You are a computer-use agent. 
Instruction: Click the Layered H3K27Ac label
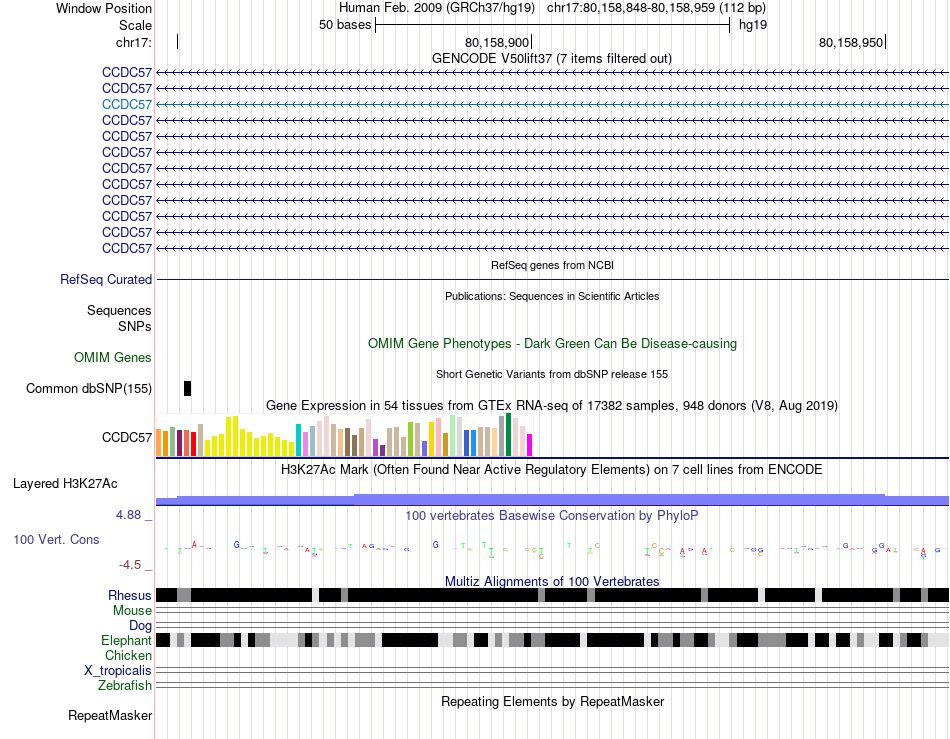[x=65, y=483]
